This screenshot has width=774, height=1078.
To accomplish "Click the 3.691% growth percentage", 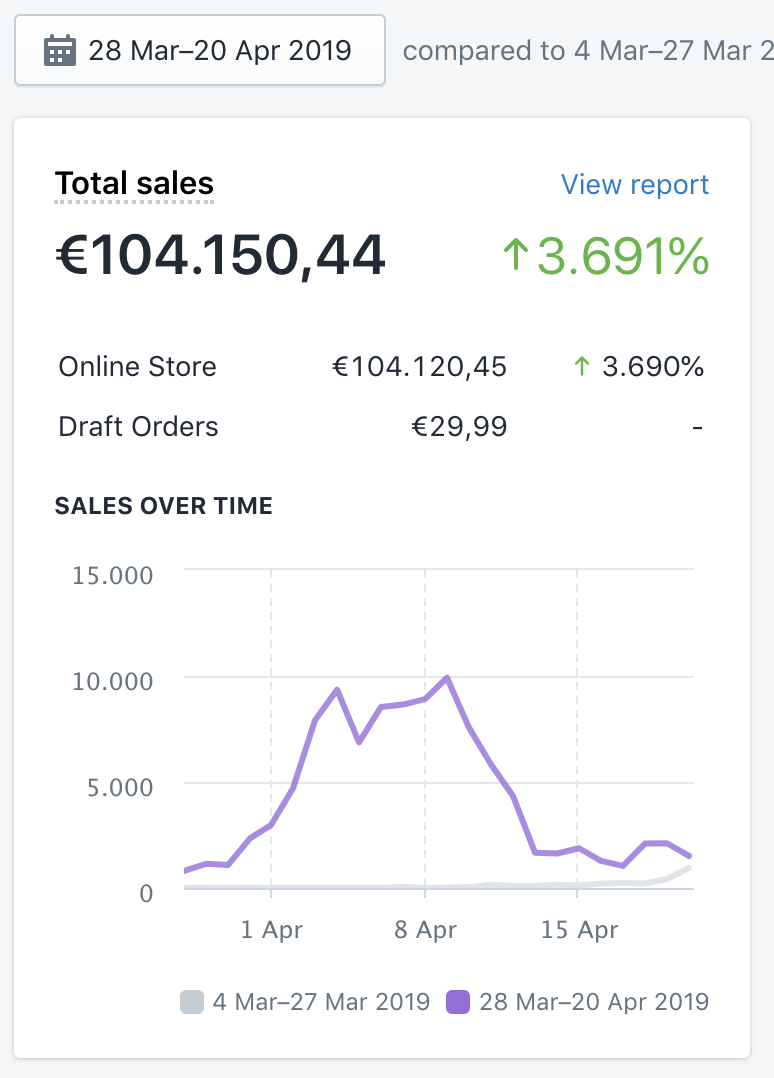I will (x=623, y=256).
